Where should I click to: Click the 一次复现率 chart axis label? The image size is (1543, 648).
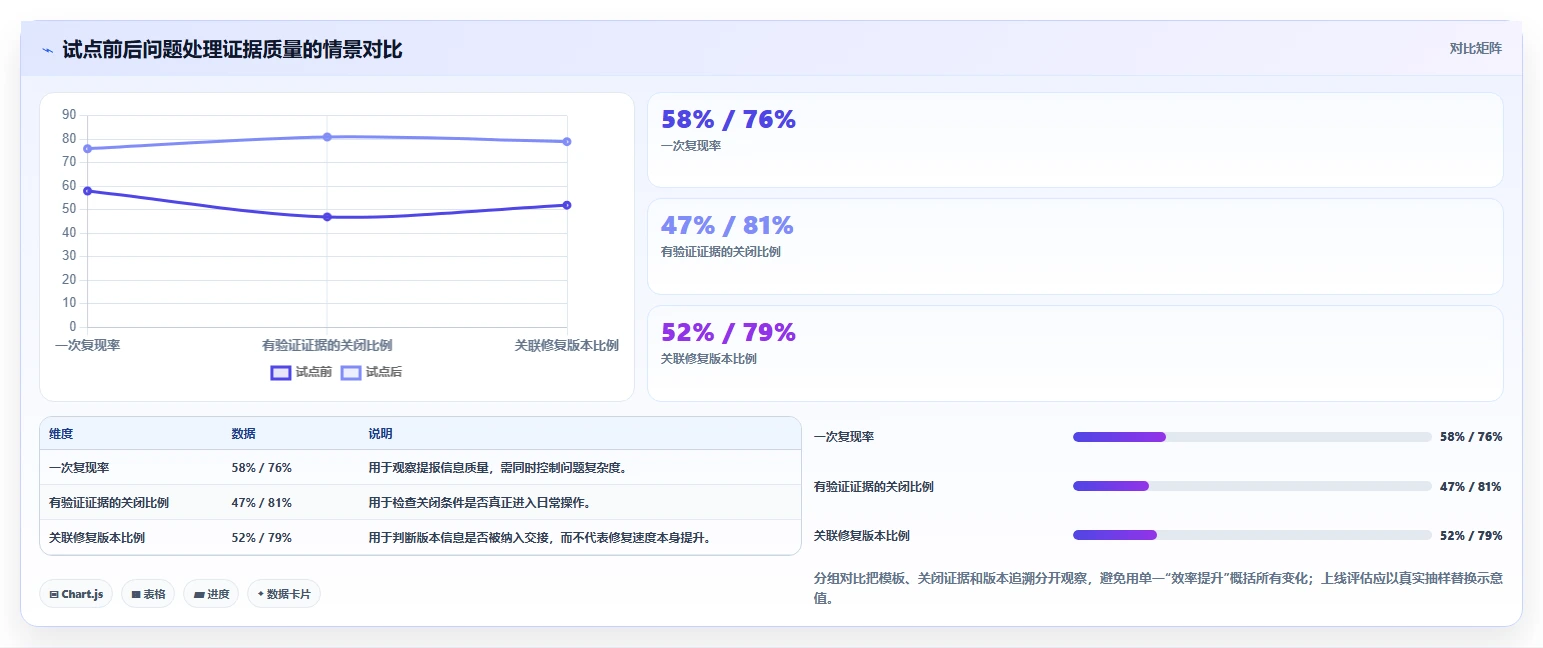click(88, 345)
